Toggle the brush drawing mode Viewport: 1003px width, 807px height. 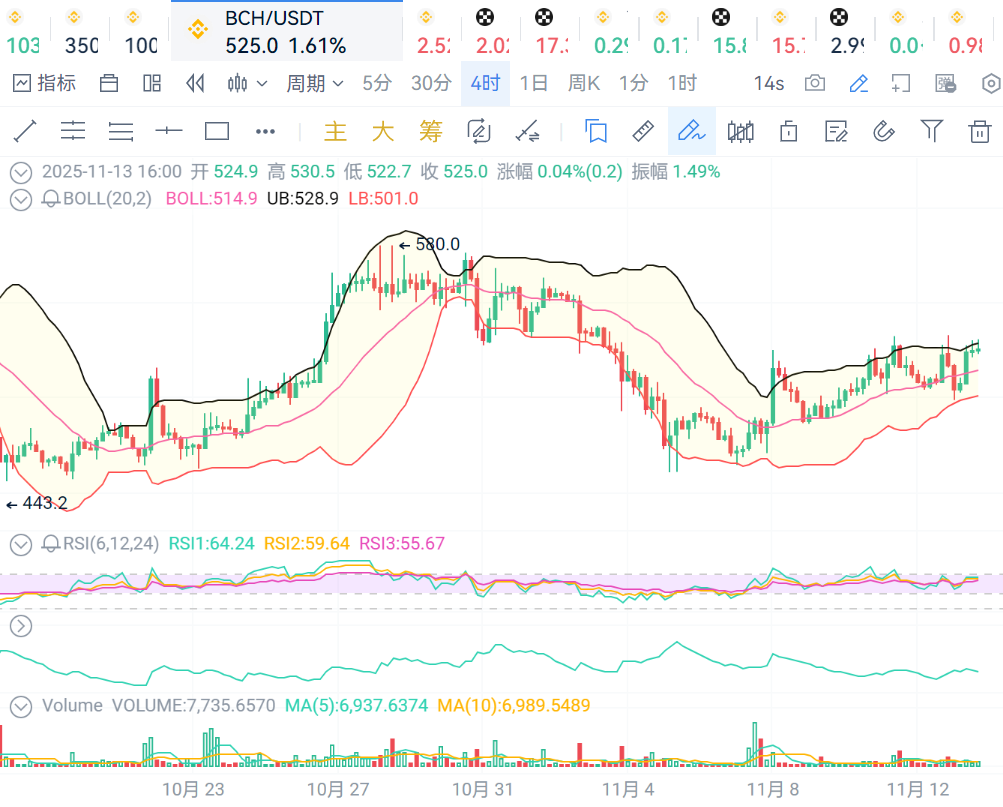coord(691,131)
